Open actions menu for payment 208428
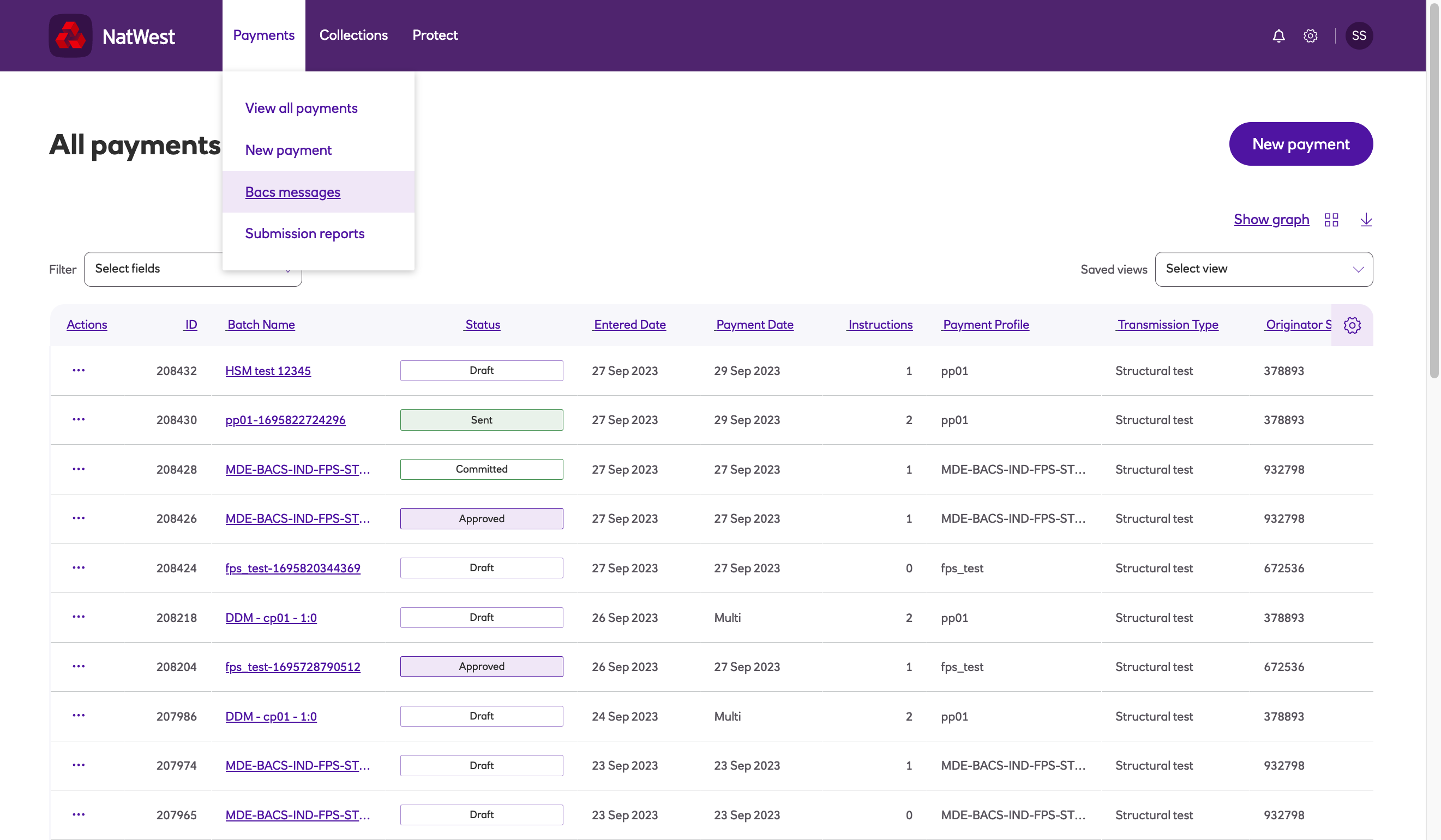Image resolution: width=1441 pixels, height=840 pixels. pyautogui.click(x=79, y=469)
